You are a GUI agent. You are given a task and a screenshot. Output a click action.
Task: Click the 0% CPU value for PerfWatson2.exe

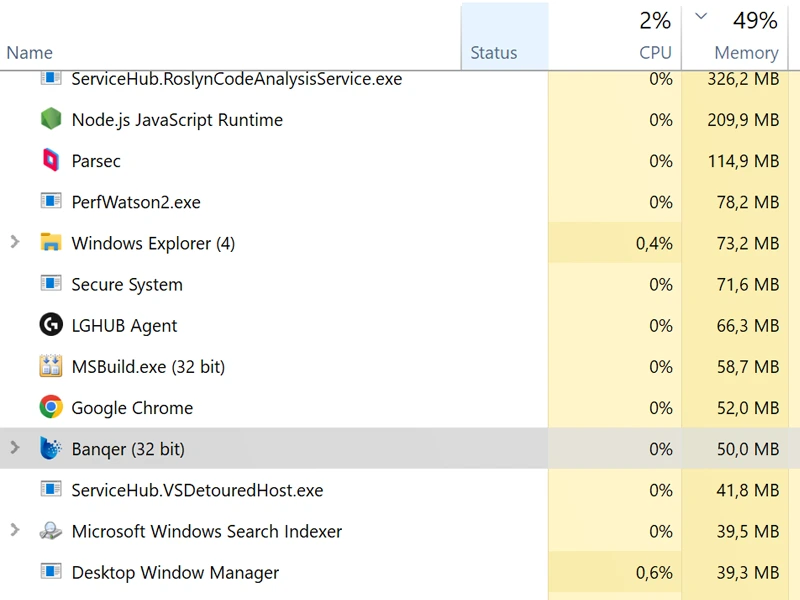pos(661,203)
